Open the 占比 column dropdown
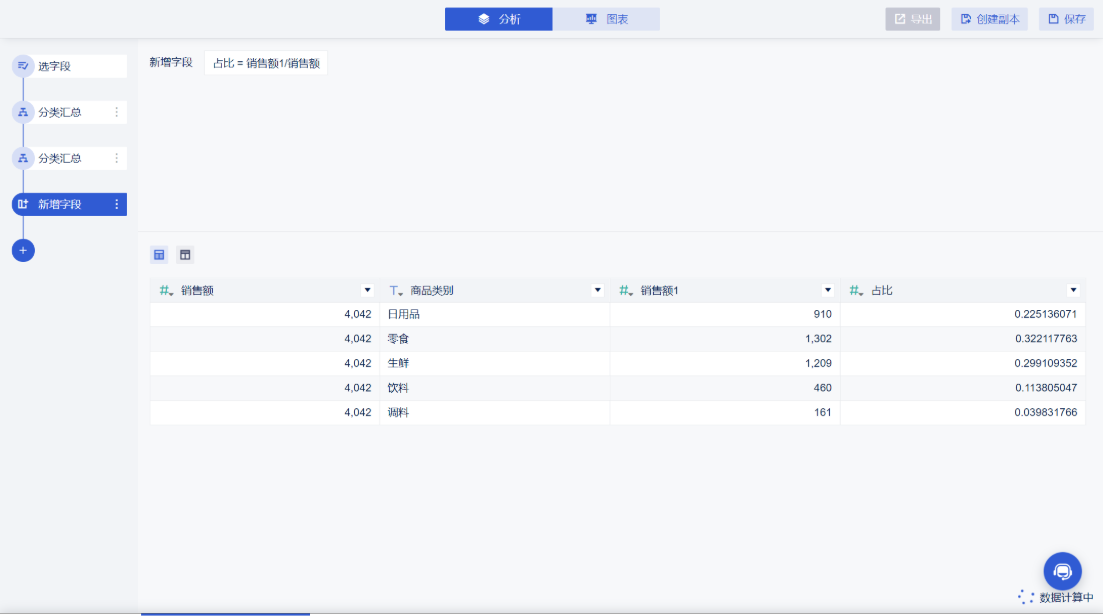Screen dimensions: 1103x616 click(1073, 290)
